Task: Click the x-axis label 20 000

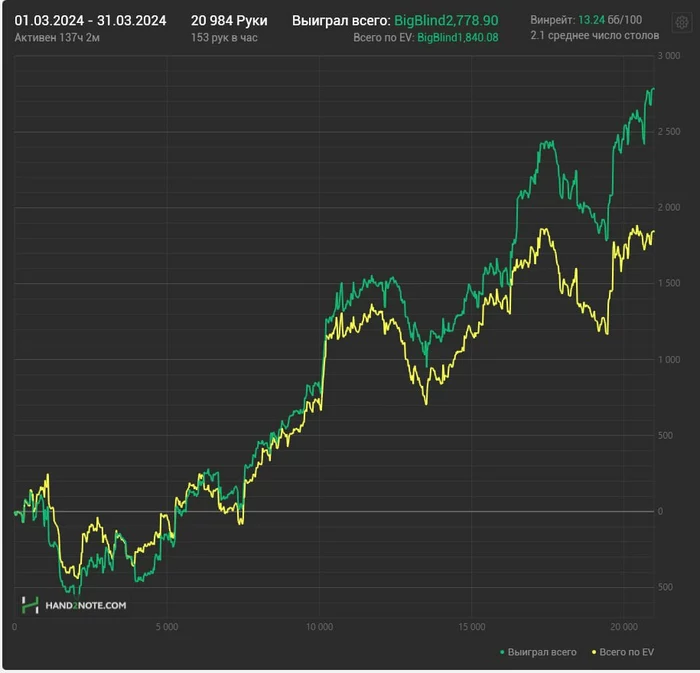Action: click(624, 627)
